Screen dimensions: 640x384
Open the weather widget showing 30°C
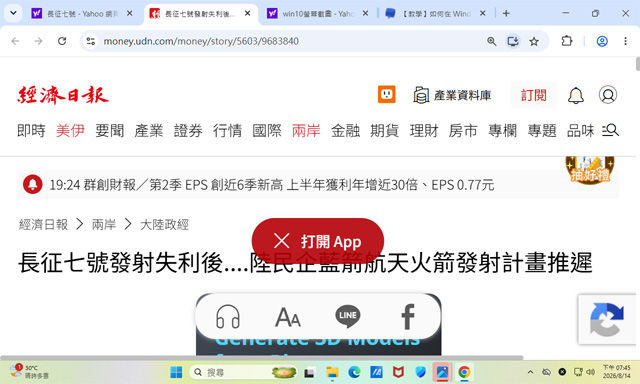[x=29, y=372]
